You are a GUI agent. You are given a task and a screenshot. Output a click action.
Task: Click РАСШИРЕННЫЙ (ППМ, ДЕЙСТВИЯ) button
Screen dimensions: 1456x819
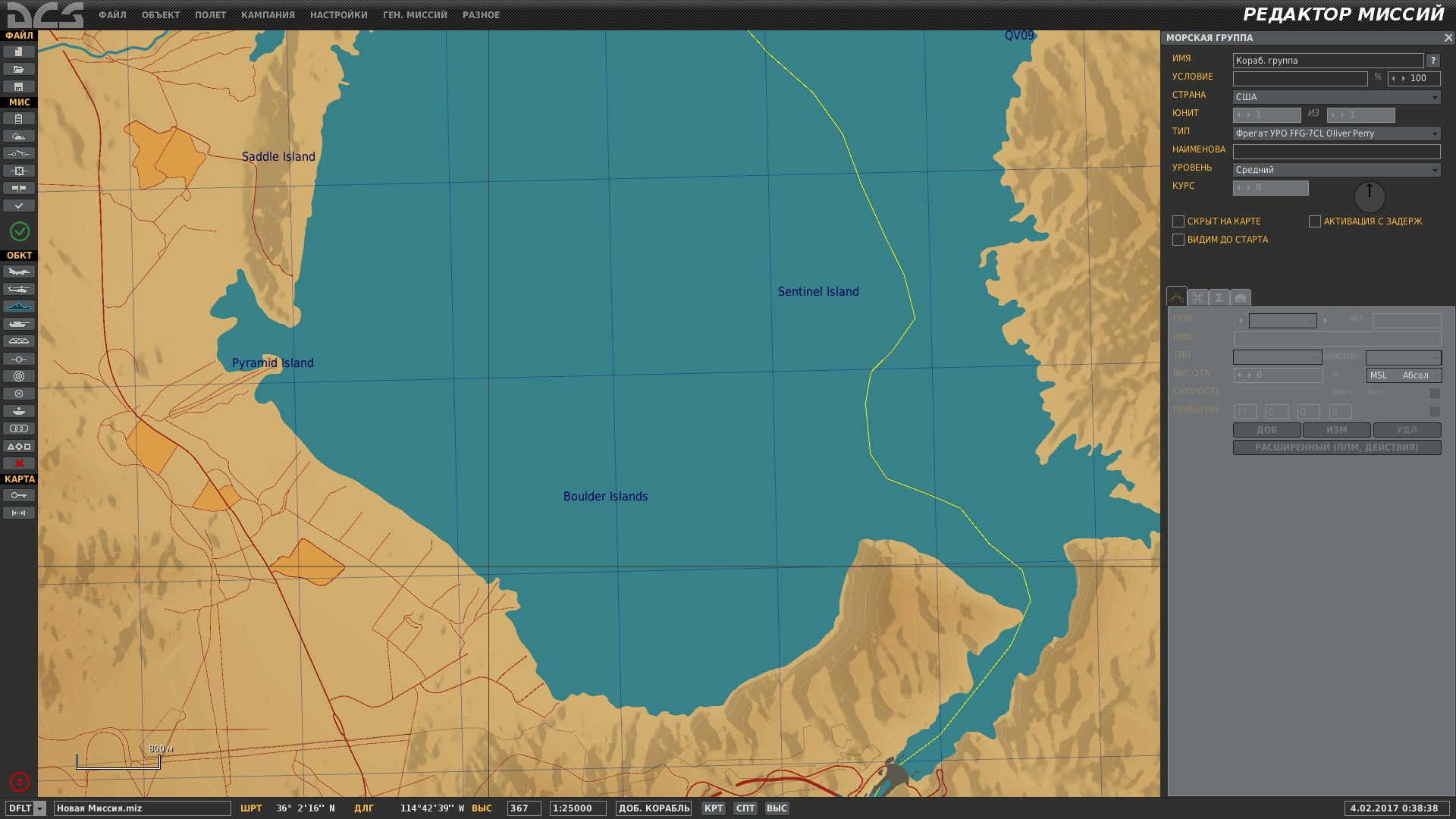click(1337, 447)
